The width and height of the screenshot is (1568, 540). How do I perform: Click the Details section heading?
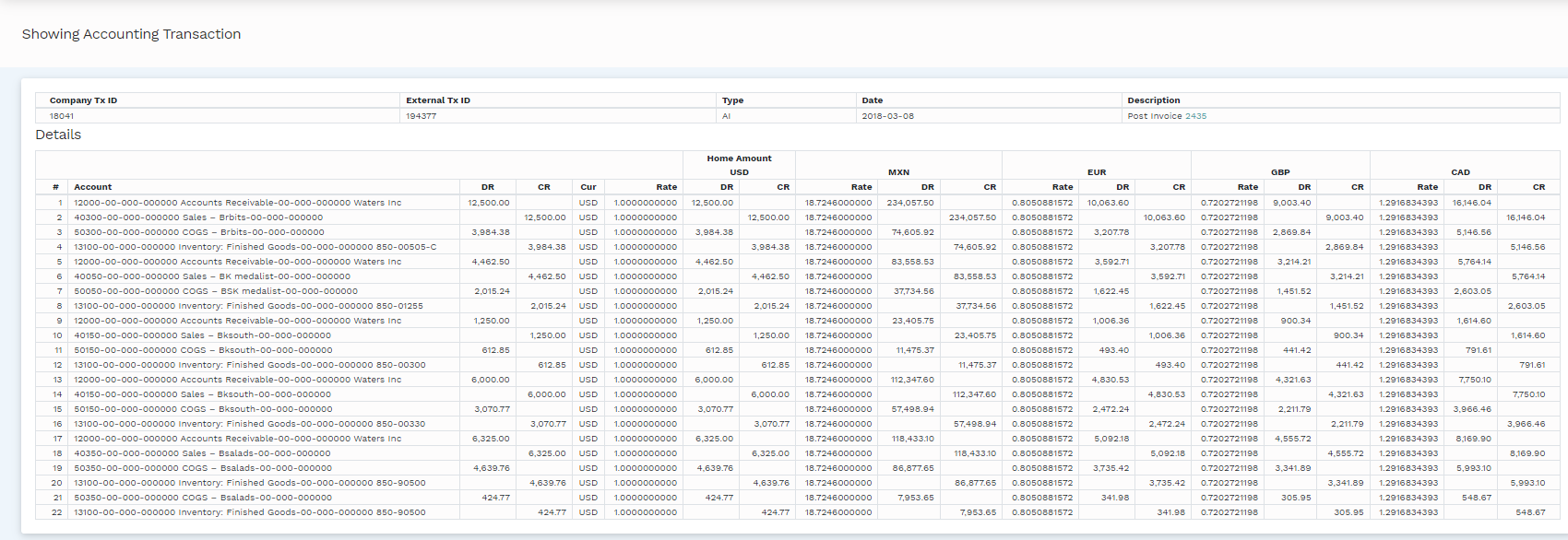pos(58,135)
